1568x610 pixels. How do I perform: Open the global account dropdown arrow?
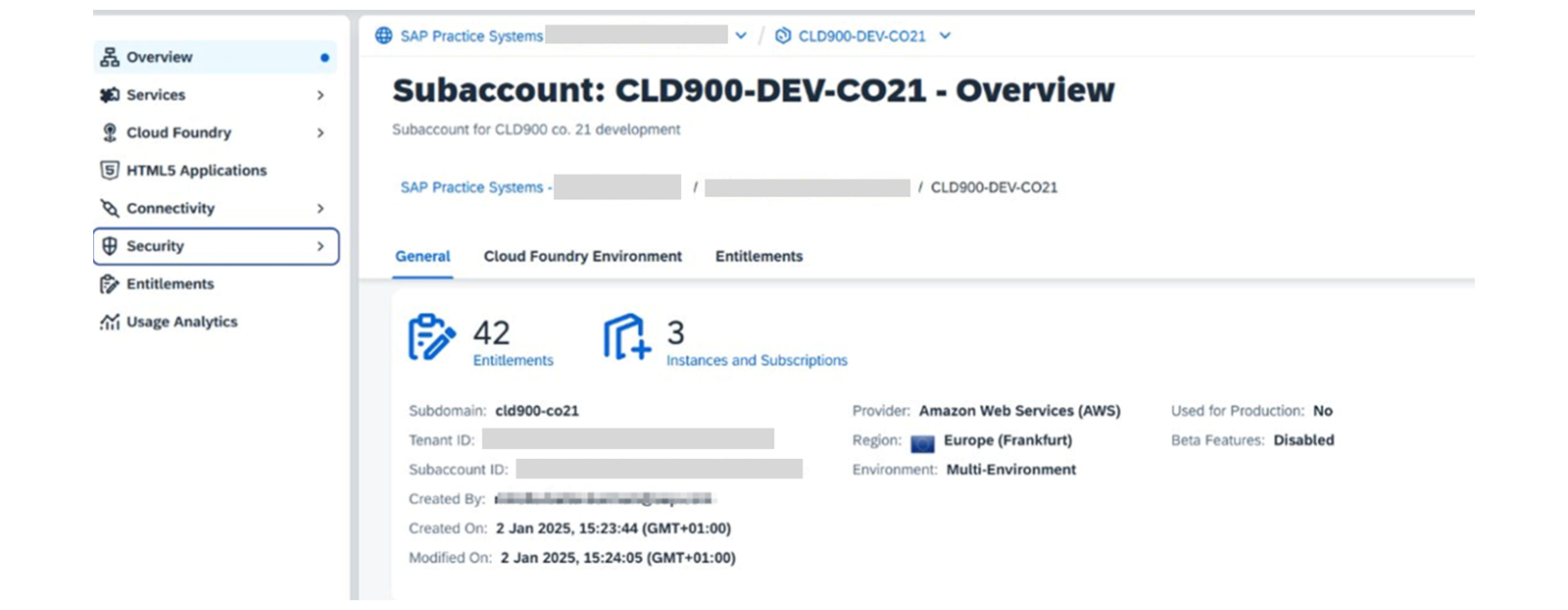click(x=741, y=35)
